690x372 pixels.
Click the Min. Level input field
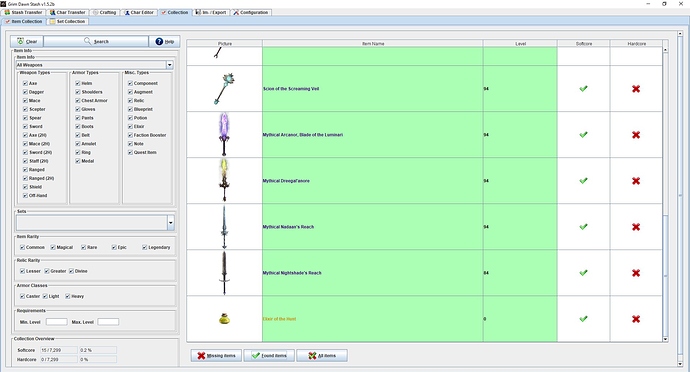(57, 322)
